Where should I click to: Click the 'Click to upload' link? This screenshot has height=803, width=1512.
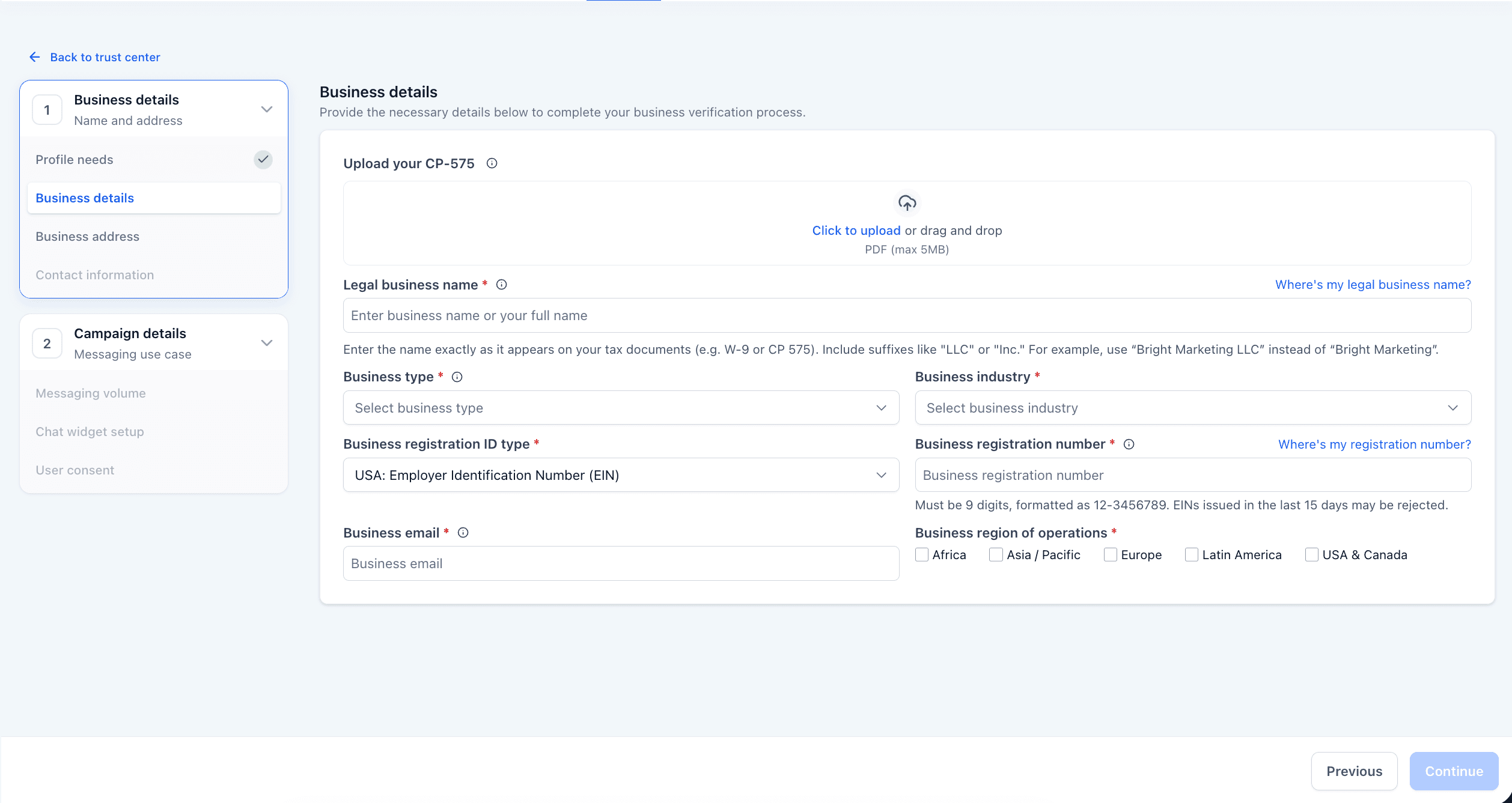[856, 231]
